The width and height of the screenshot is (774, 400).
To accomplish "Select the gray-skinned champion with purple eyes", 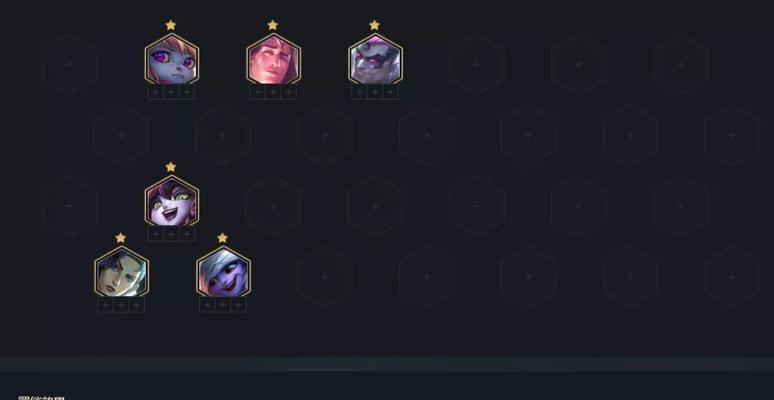I will click(x=375, y=60).
